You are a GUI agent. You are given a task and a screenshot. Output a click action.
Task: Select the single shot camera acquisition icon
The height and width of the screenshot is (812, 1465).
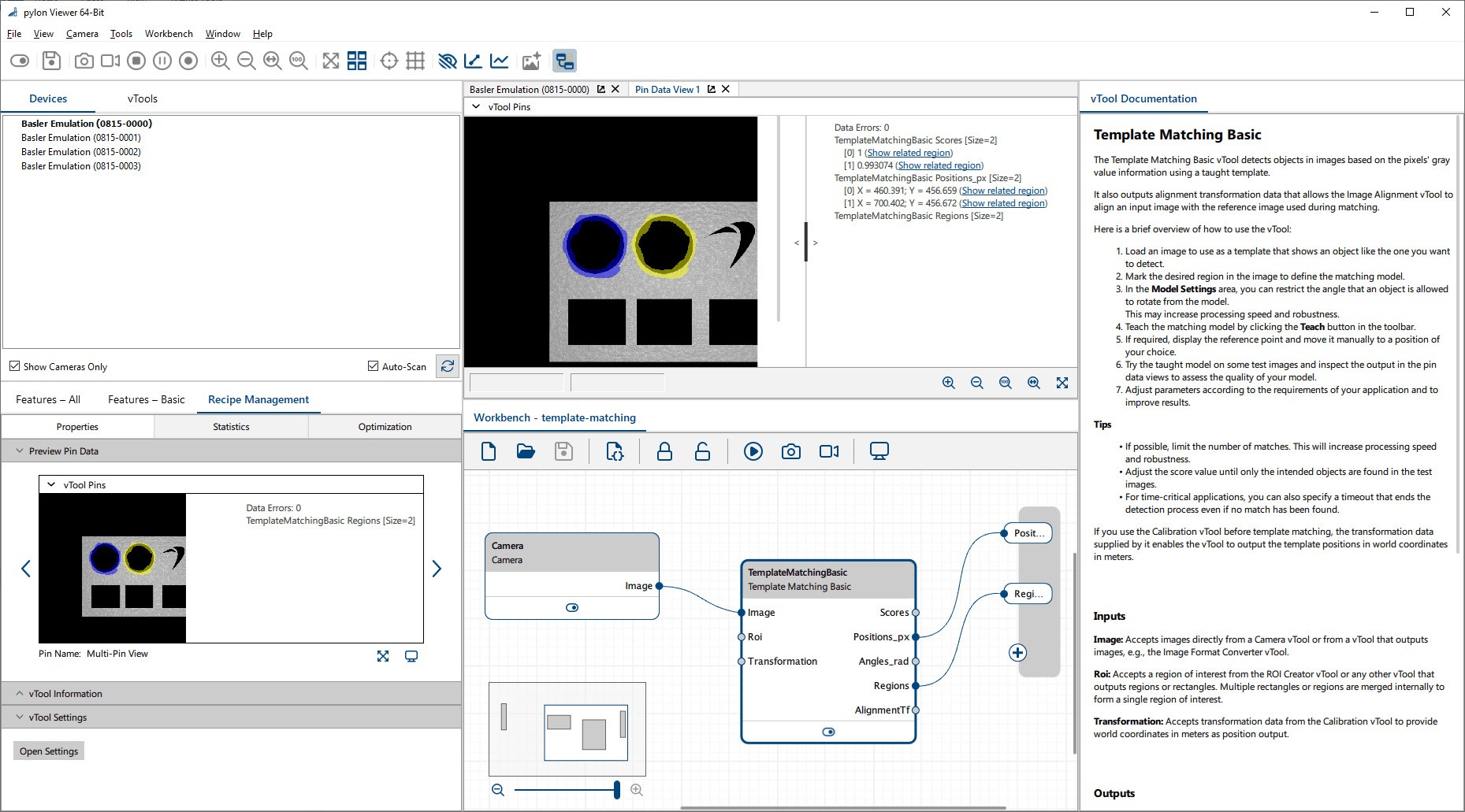tap(84, 61)
